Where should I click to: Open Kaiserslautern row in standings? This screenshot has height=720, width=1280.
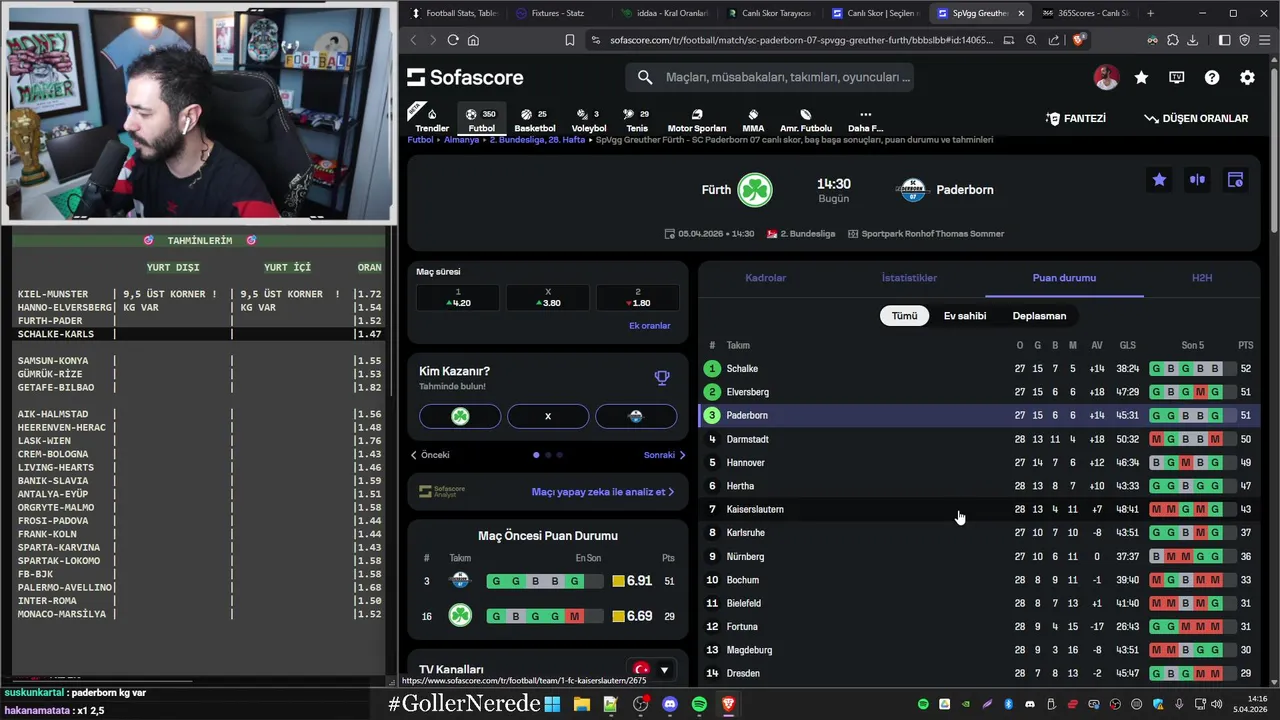(x=980, y=509)
